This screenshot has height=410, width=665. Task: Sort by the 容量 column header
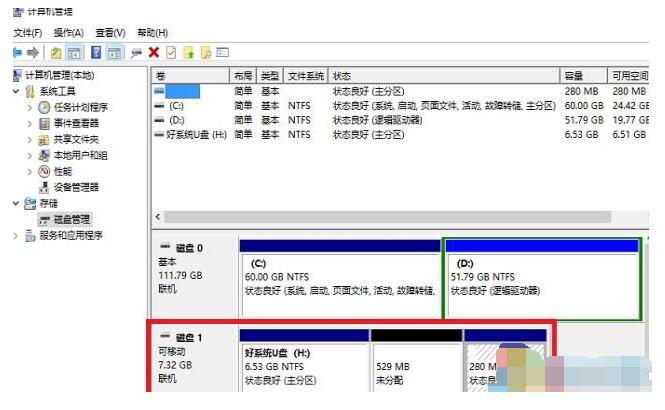584,76
